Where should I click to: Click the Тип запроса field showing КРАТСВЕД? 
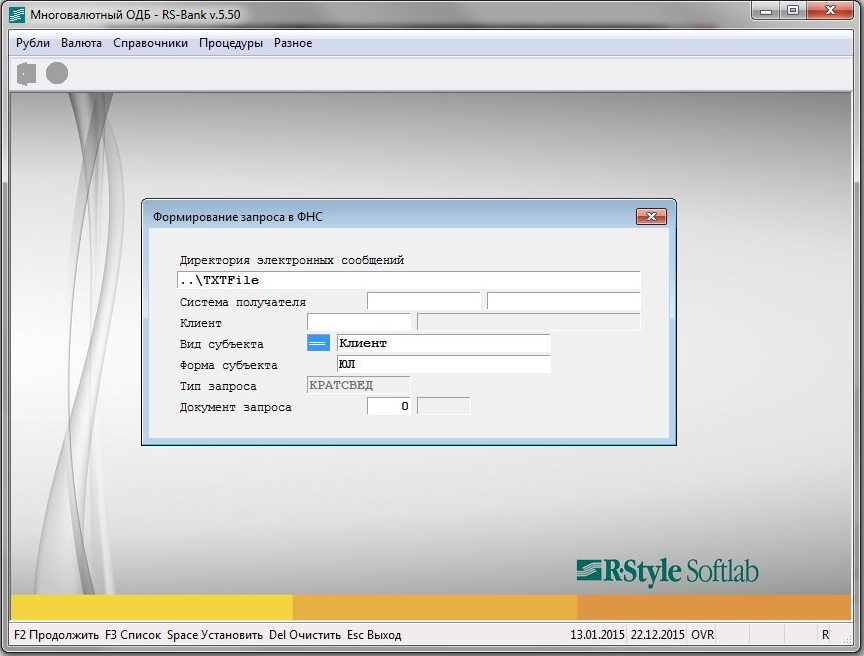coord(357,386)
